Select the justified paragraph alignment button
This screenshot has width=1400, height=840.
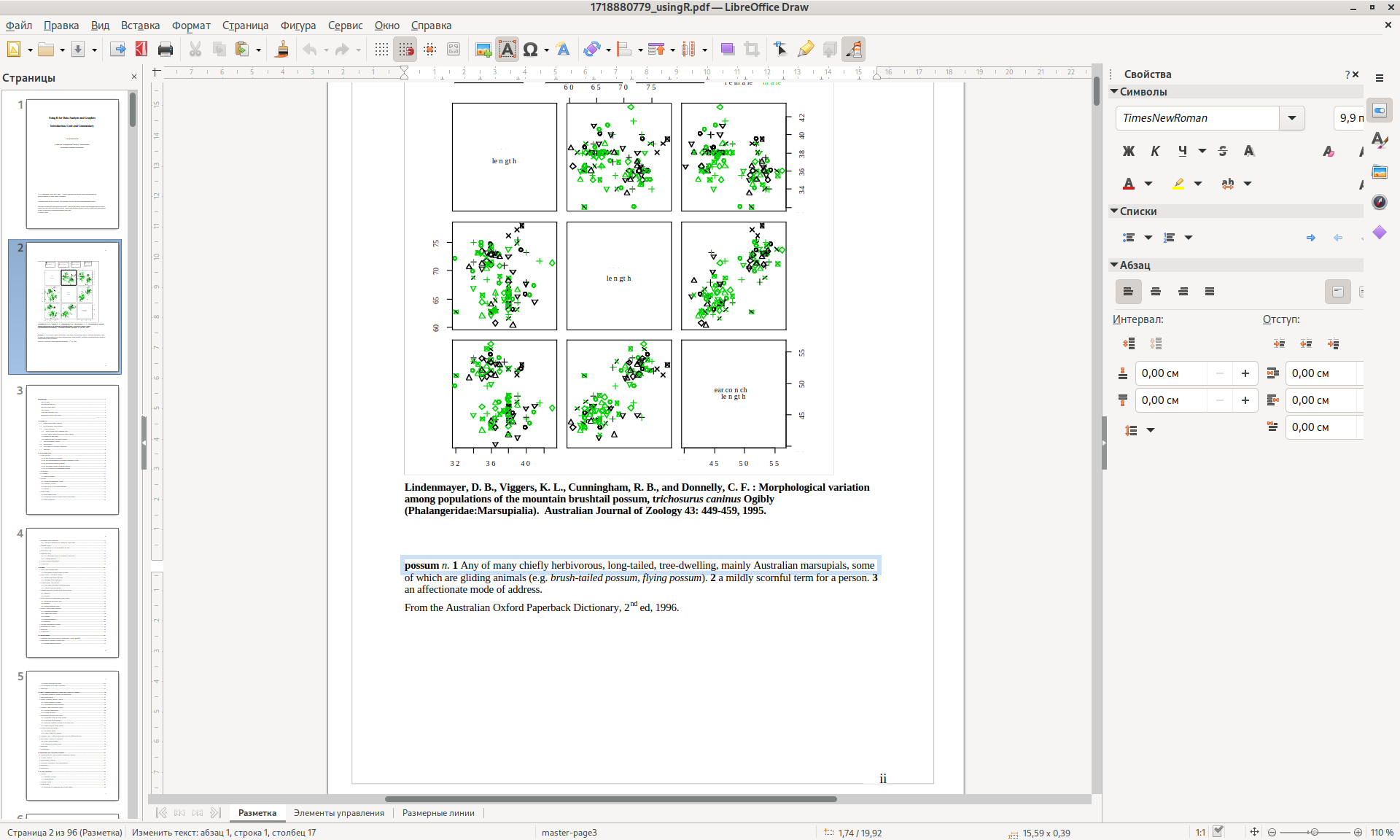[1210, 292]
